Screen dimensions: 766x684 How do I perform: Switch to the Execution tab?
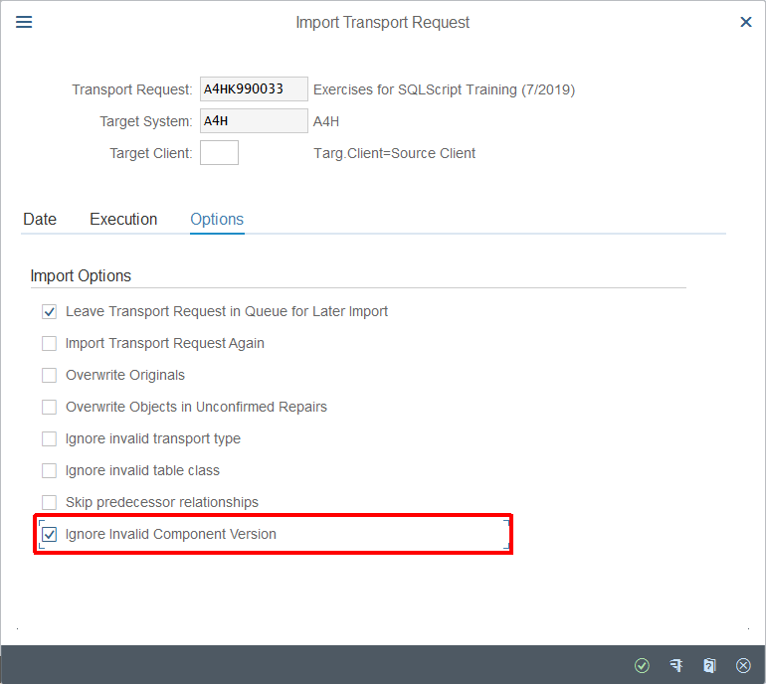(x=124, y=219)
